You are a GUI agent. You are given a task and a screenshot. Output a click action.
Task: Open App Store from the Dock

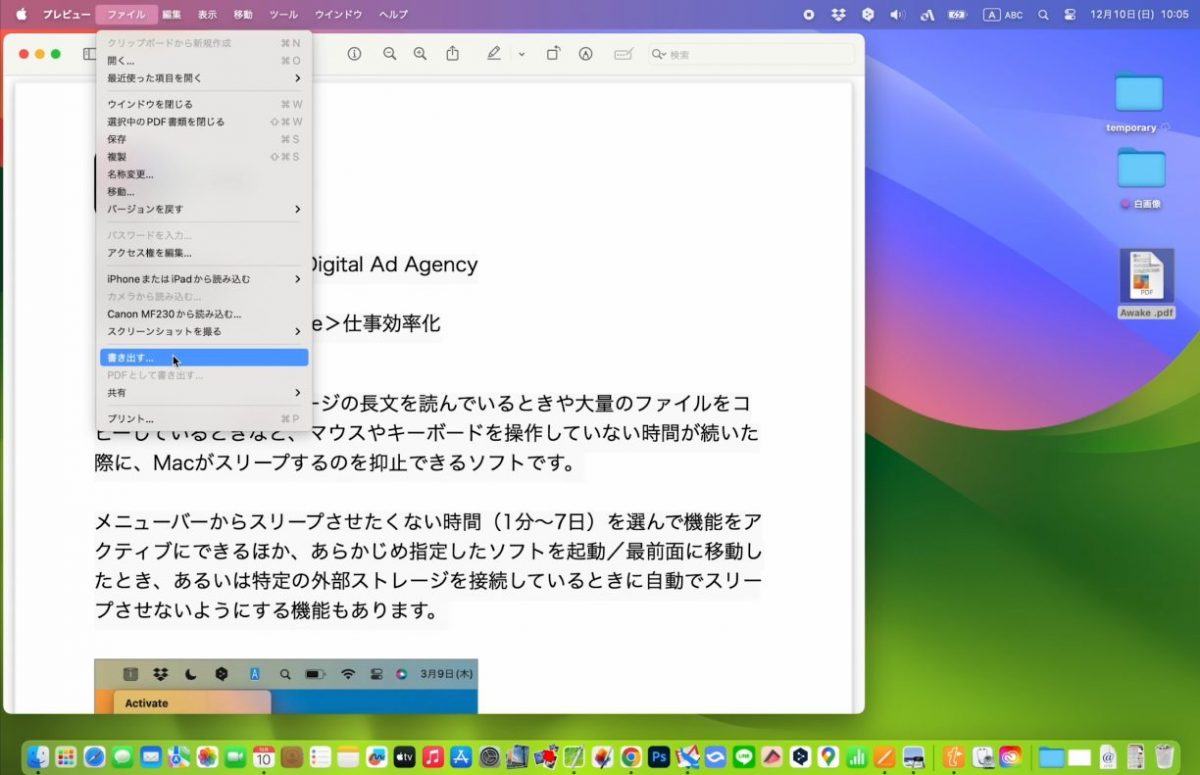461,757
